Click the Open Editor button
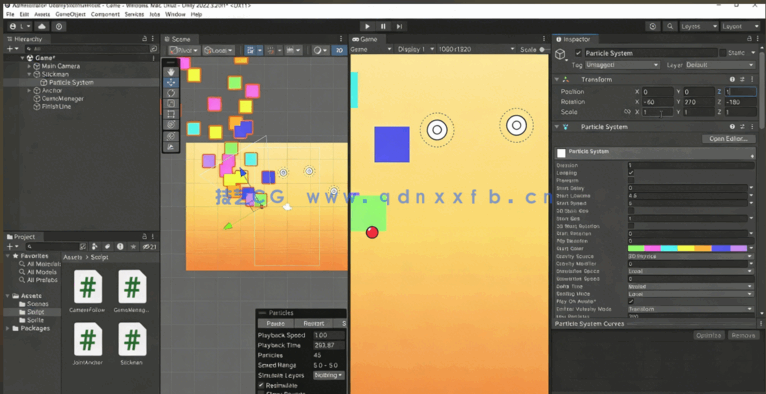The height and width of the screenshot is (394, 766). tap(728, 139)
